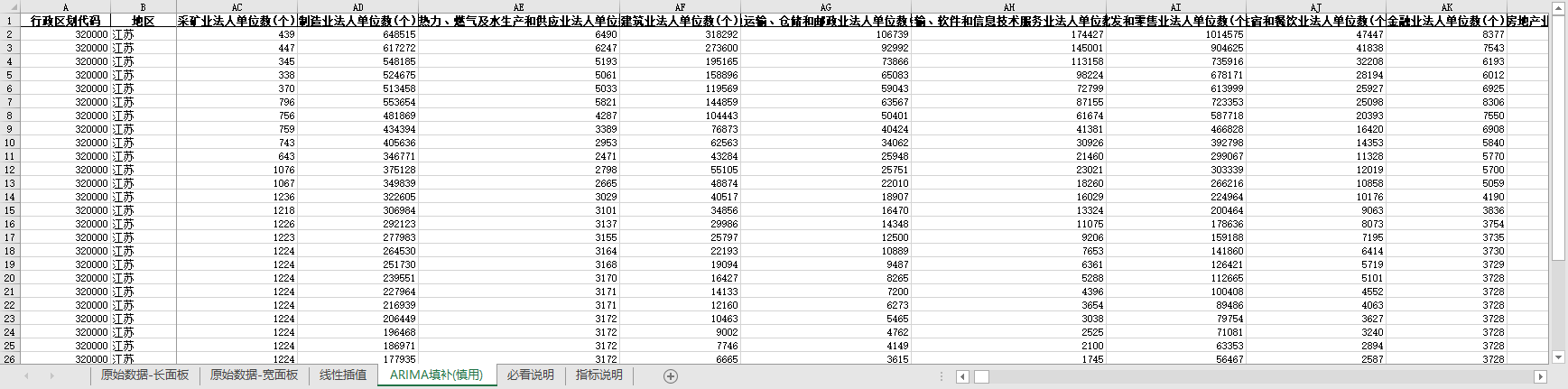Click the horizontal scrollbar left arrow
This screenshot has height=389, width=1568.
pyautogui.click(x=962, y=376)
